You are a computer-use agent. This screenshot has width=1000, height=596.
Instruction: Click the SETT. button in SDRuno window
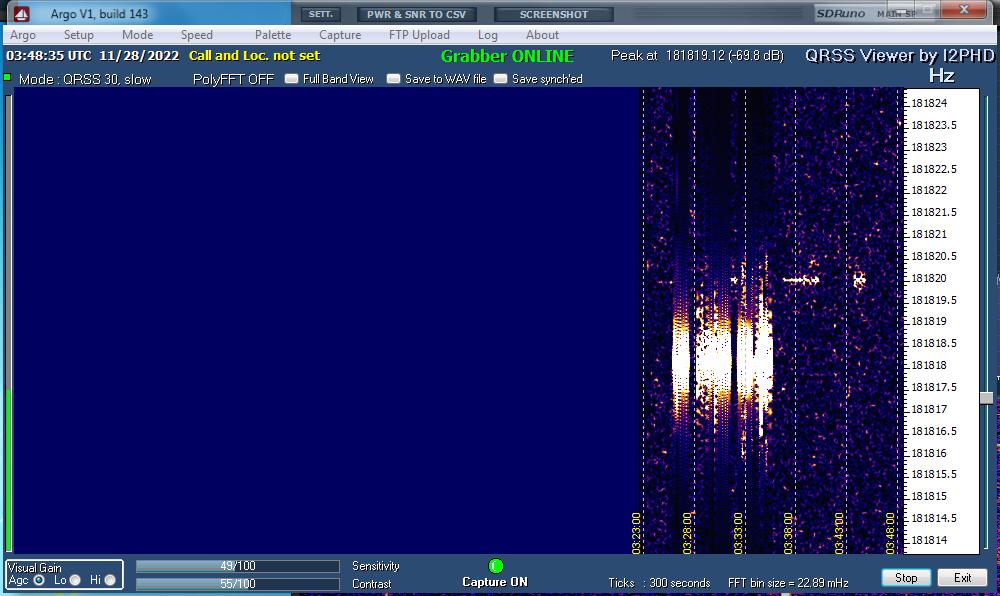coord(321,14)
